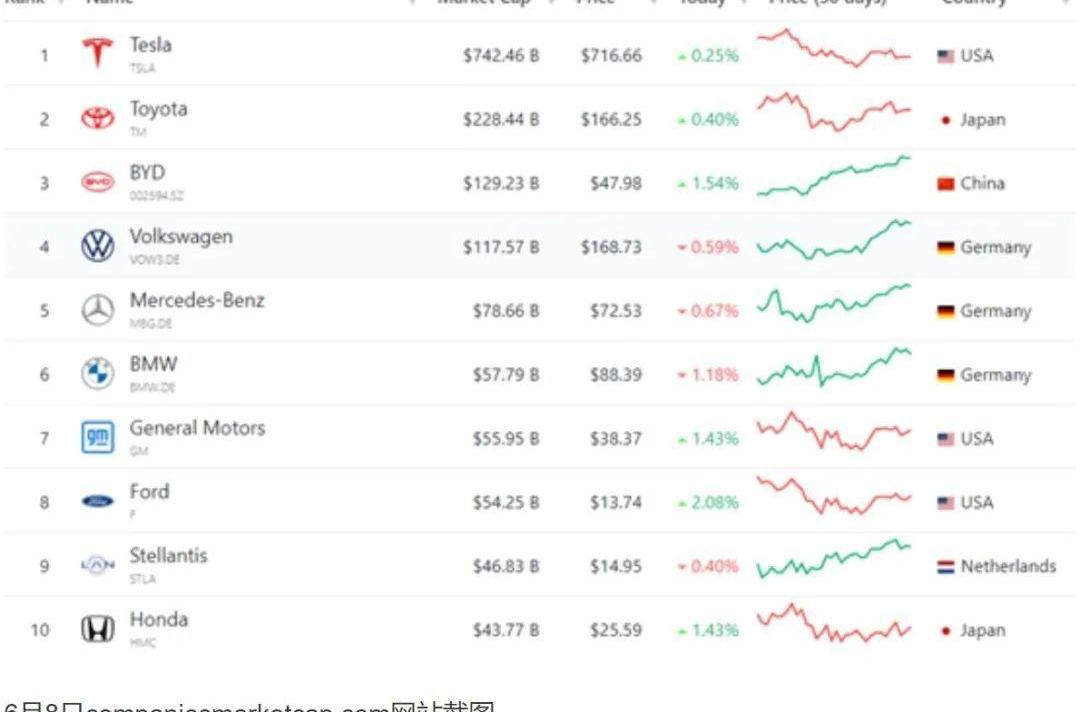The width and height of the screenshot is (1080, 712).
Task: Click the Ford oval logo
Action: tap(98, 501)
